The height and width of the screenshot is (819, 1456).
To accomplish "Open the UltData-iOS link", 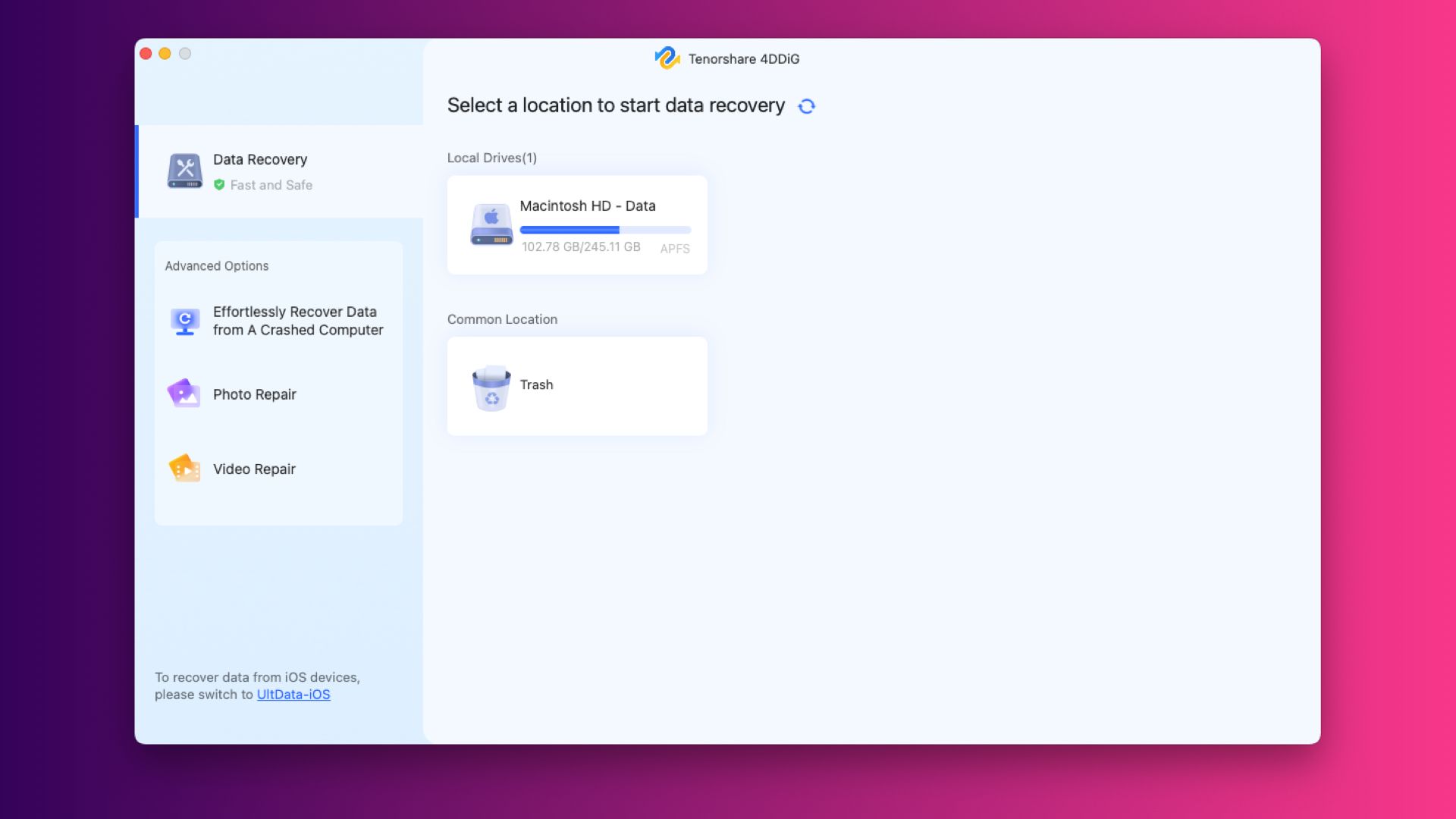I will pos(293,695).
